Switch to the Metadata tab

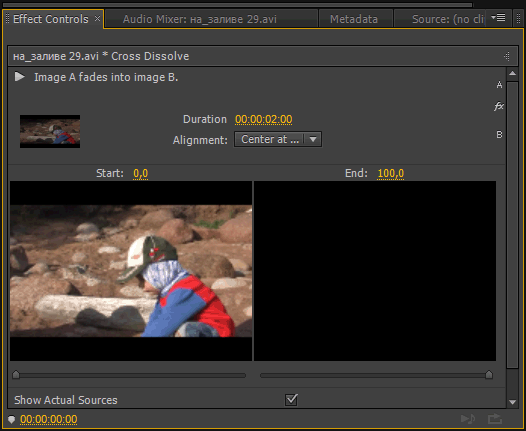[354, 19]
